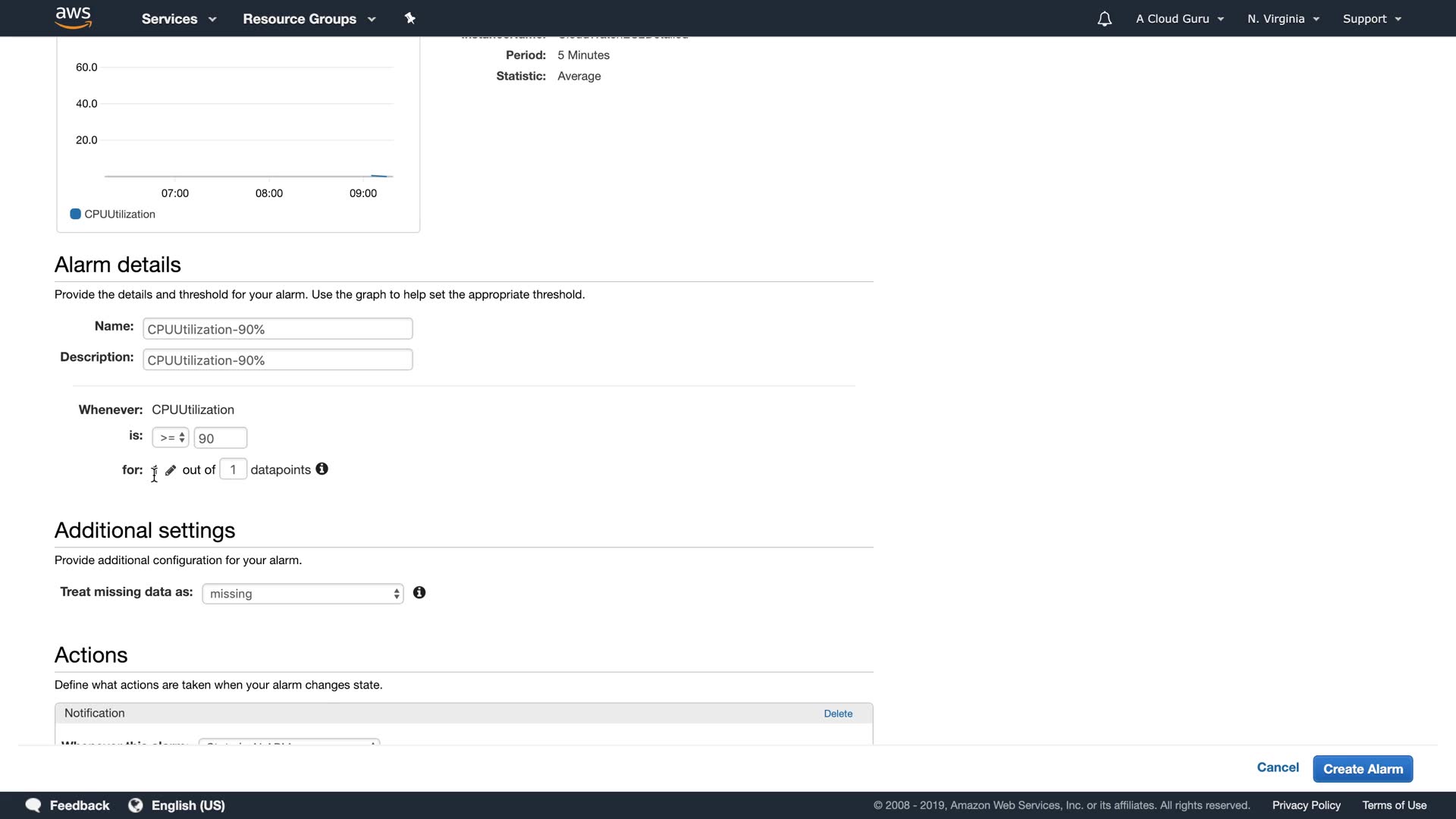Click the Cancel link
1456x819 pixels.
(1278, 767)
